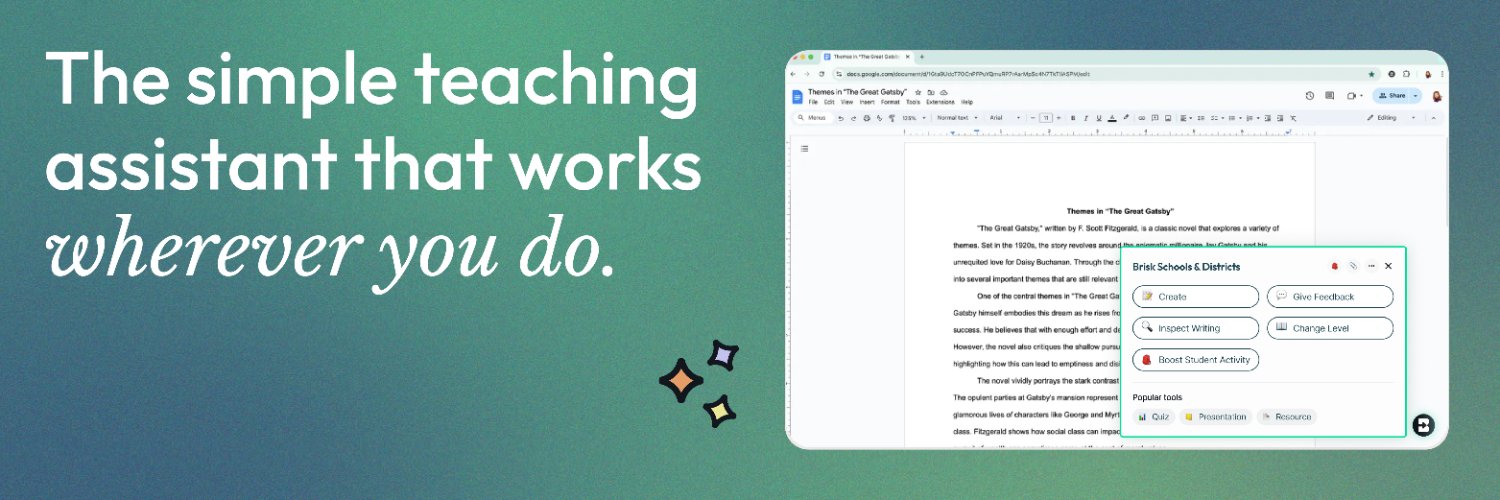Open the Arial font dropdown
Viewport: 1500px width, 500px height.
pos(1004,118)
